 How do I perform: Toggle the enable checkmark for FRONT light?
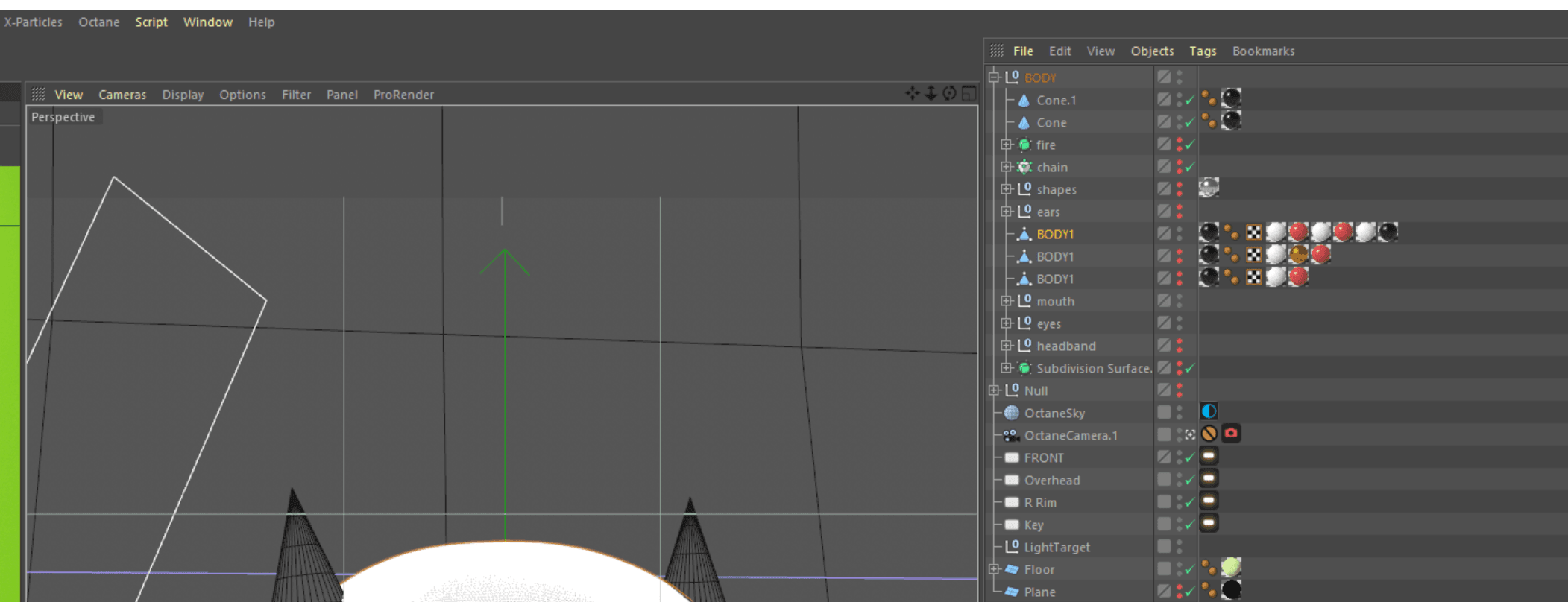1190,457
